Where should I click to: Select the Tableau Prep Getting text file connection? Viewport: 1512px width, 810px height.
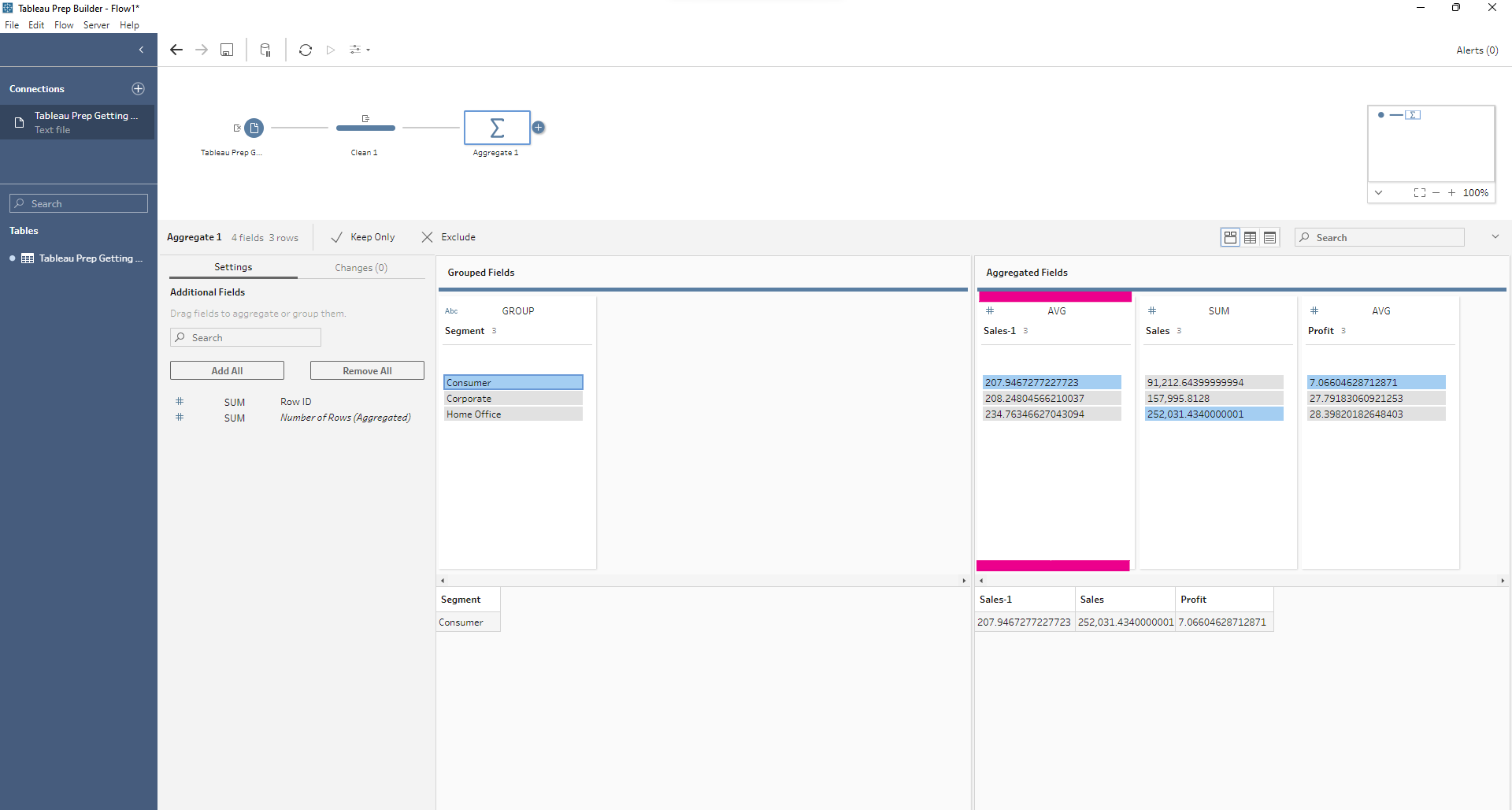coord(77,122)
